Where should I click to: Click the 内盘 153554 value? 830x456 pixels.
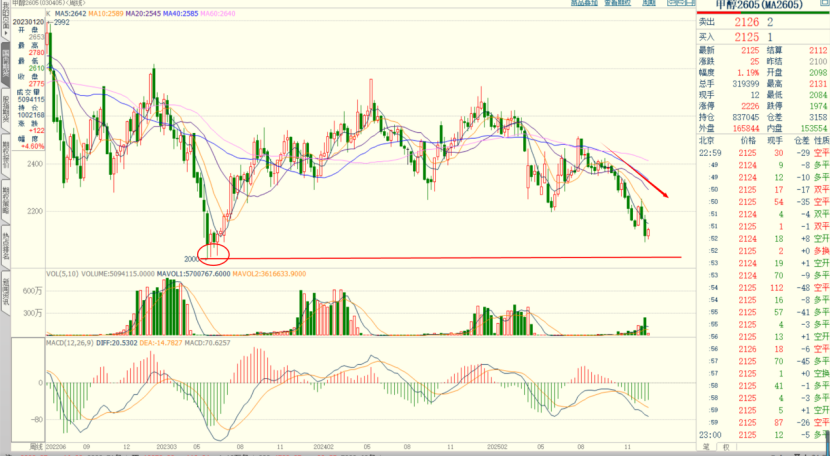(x=813, y=128)
